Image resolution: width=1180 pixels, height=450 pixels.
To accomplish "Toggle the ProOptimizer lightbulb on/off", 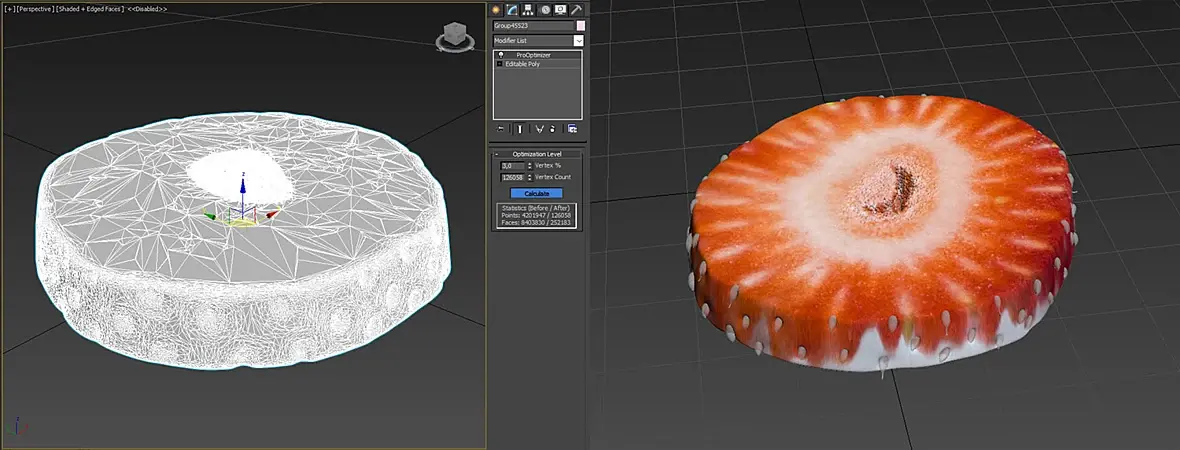I will click(x=500, y=55).
